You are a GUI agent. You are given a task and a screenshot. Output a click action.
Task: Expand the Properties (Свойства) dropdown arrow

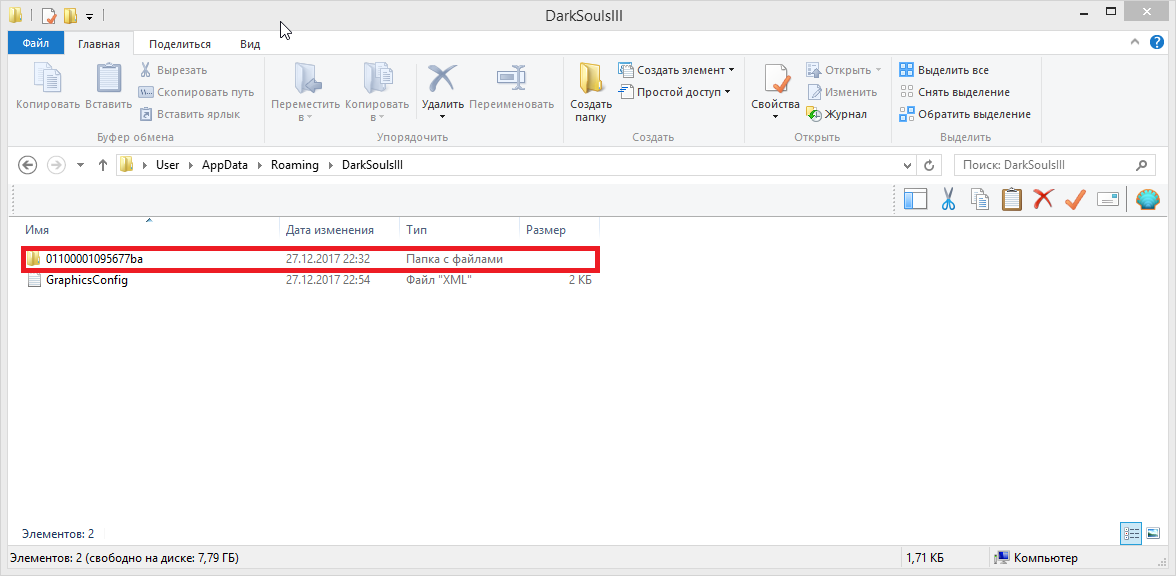[776, 116]
